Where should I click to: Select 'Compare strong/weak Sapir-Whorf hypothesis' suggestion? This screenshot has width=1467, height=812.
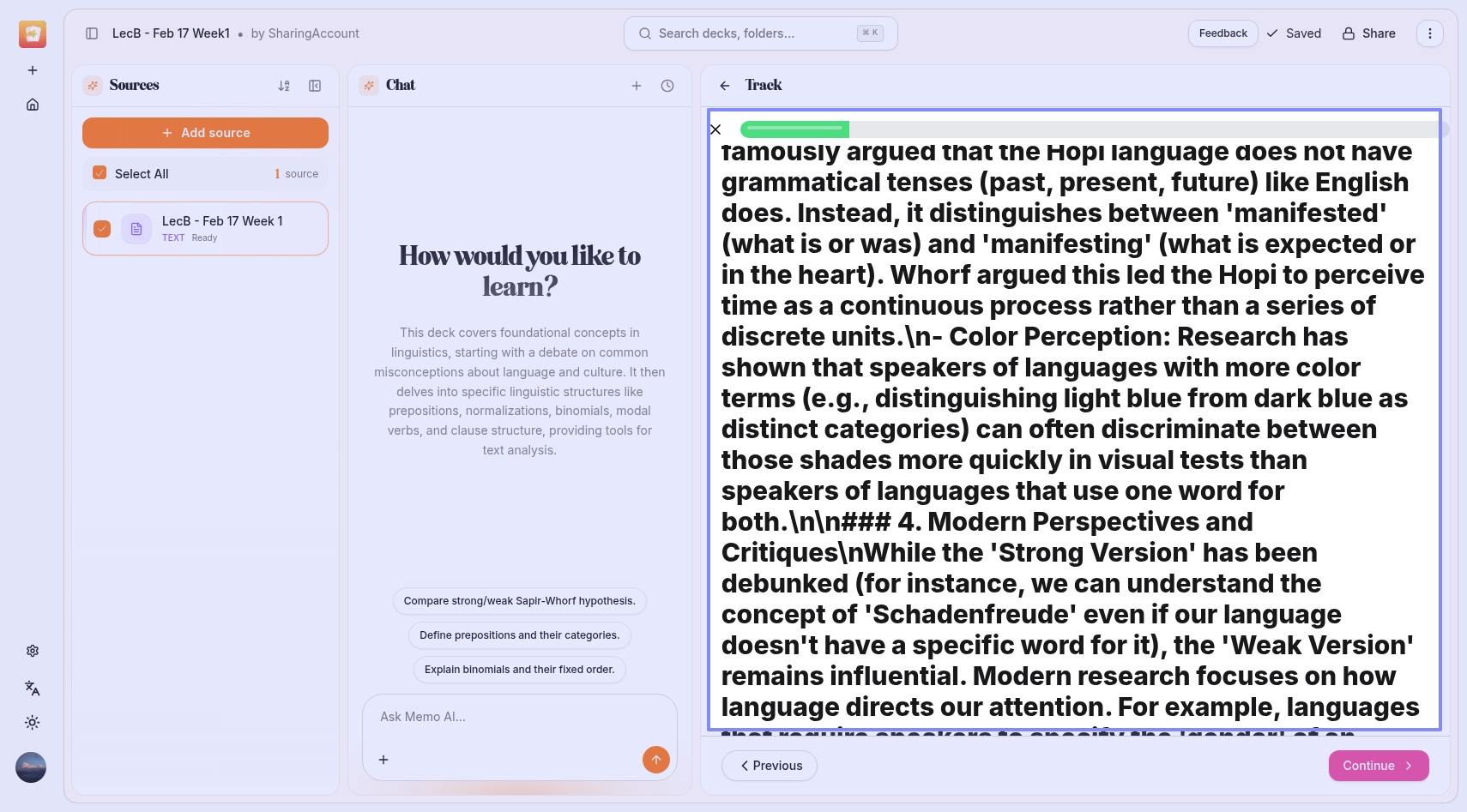point(519,601)
